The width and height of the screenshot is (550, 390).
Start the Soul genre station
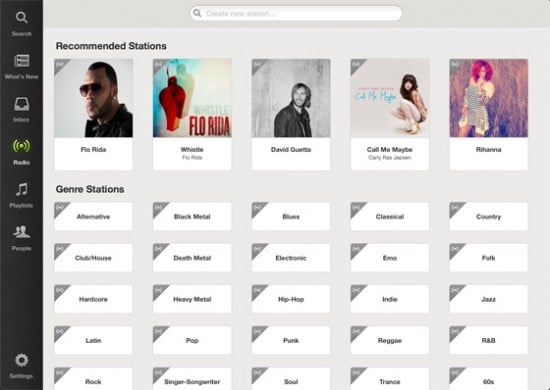[x=291, y=379]
